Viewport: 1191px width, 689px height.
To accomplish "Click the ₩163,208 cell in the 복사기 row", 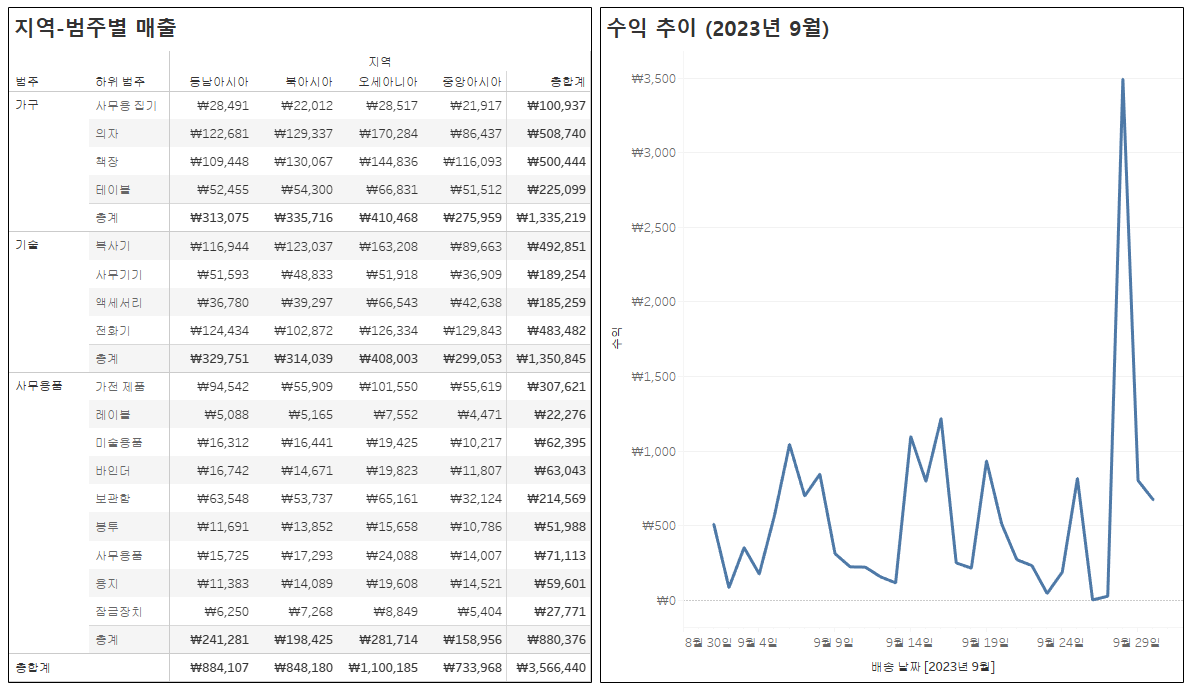I will tap(388, 246).
